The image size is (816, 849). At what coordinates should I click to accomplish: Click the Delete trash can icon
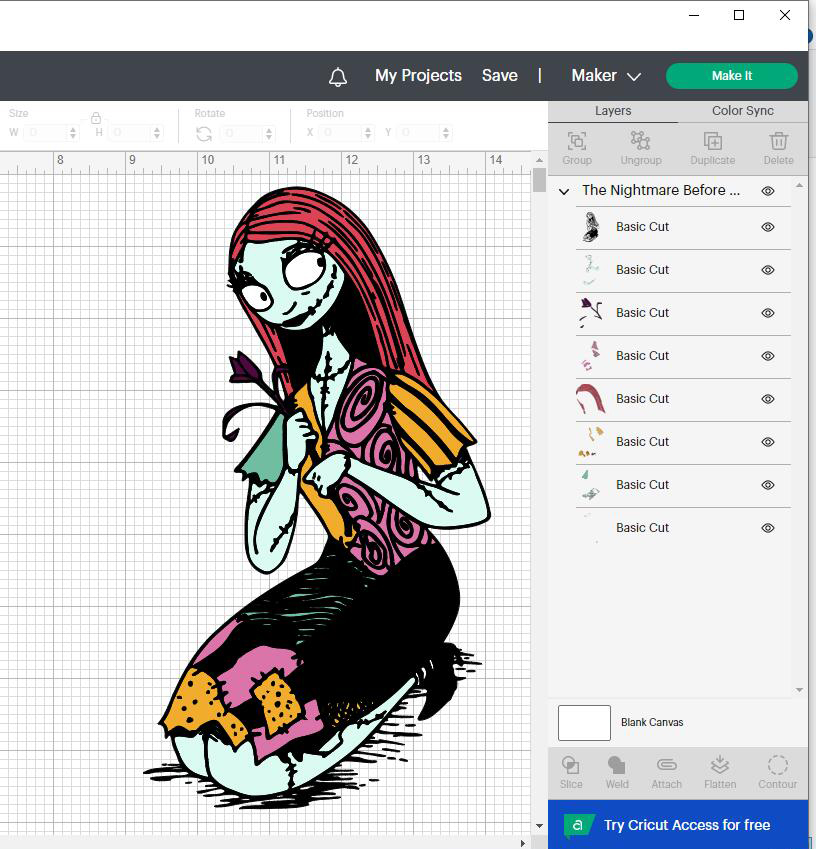pyautogui.click(x=779, y=141)
